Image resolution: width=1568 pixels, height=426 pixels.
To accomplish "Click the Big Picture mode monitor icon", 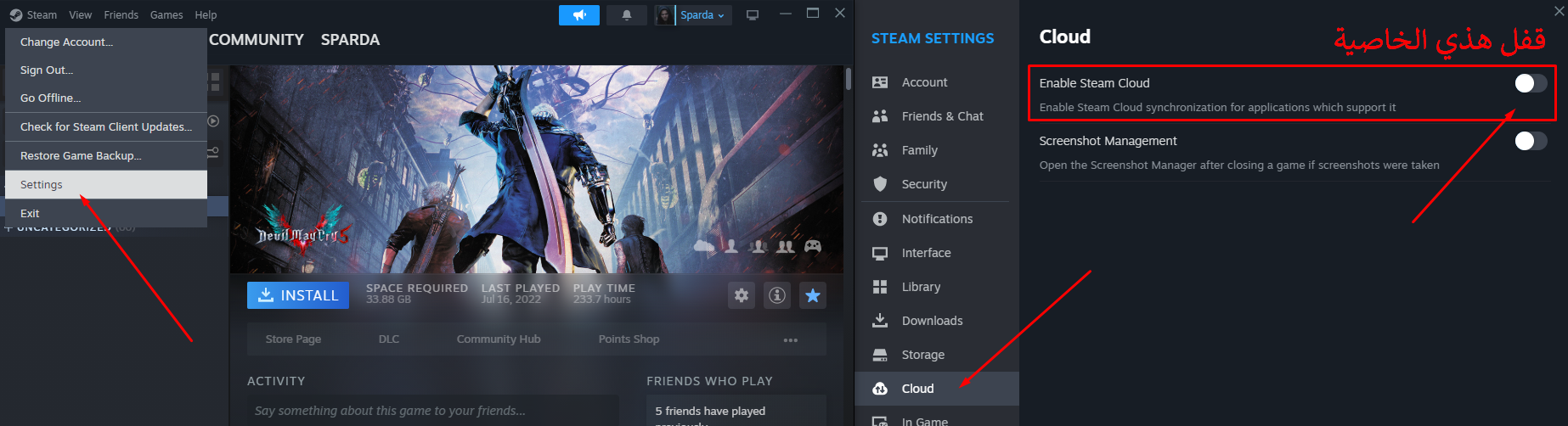I will point(753,15).
